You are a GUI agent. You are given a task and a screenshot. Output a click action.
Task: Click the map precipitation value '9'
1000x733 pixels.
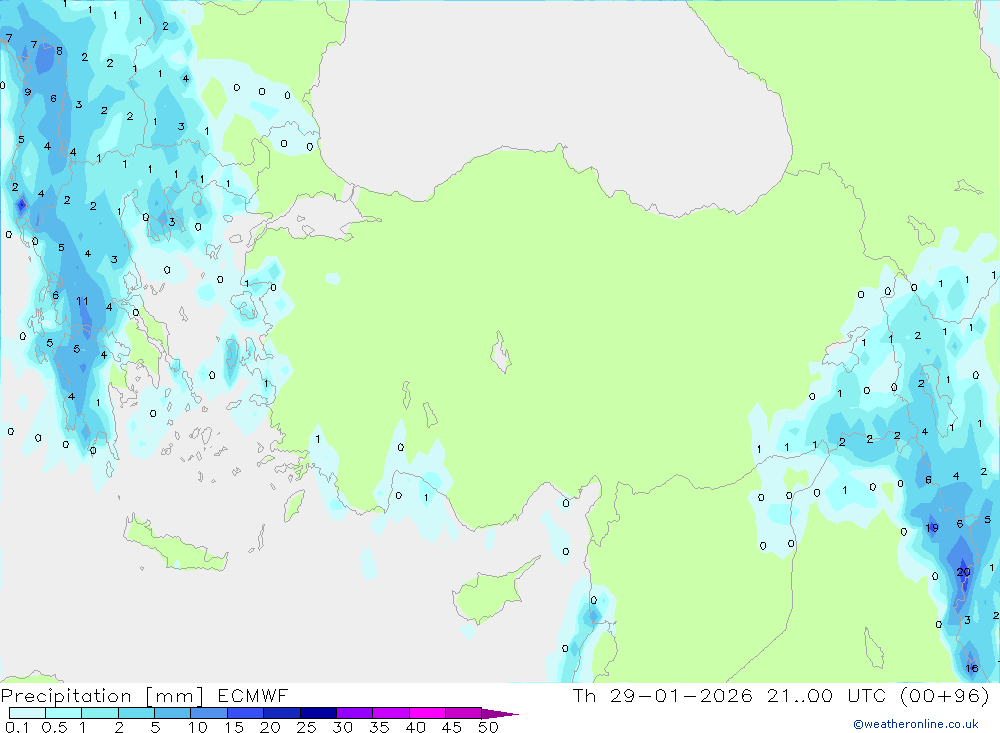27,92
